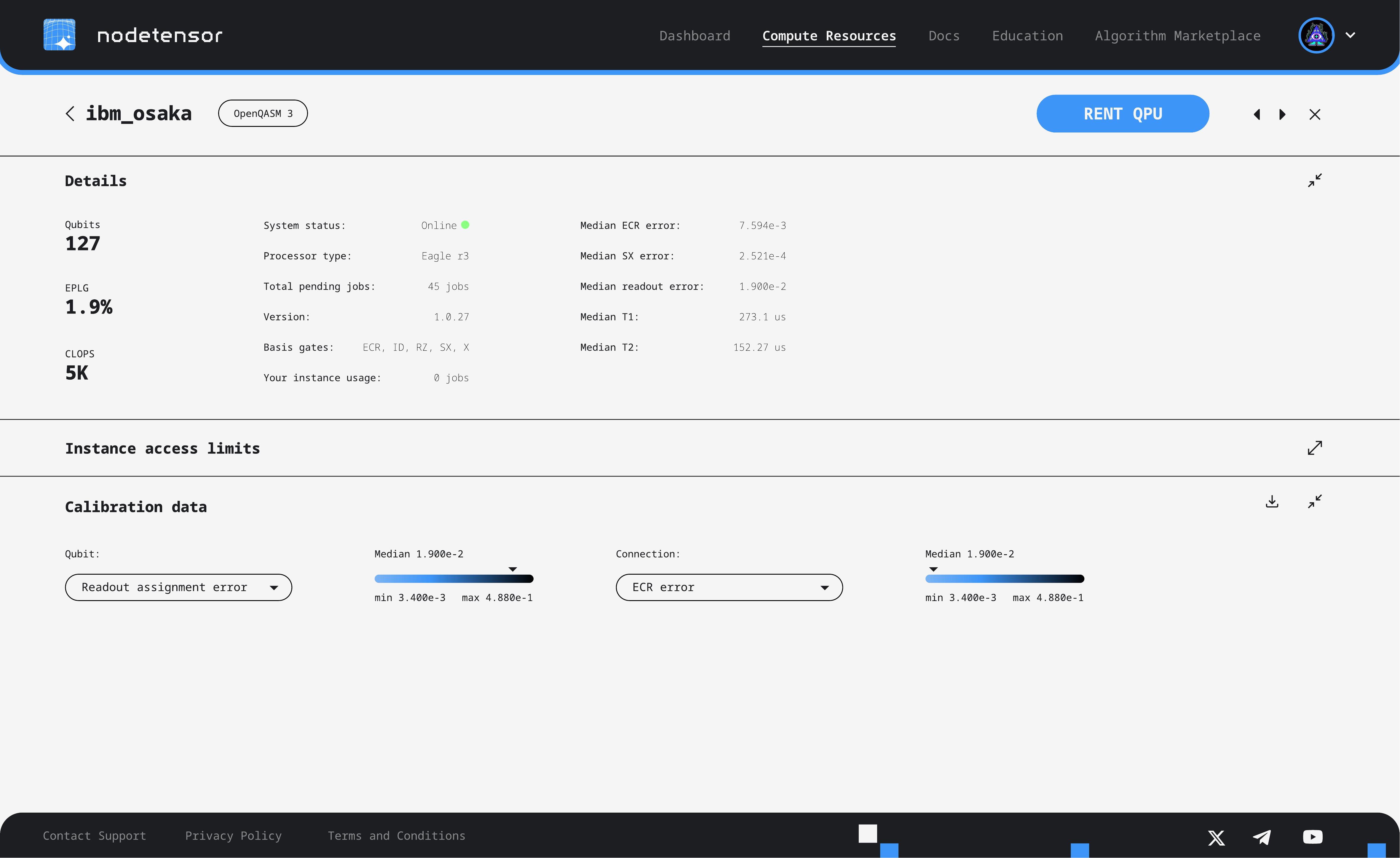Download the calibration data

coord(1272,502)
